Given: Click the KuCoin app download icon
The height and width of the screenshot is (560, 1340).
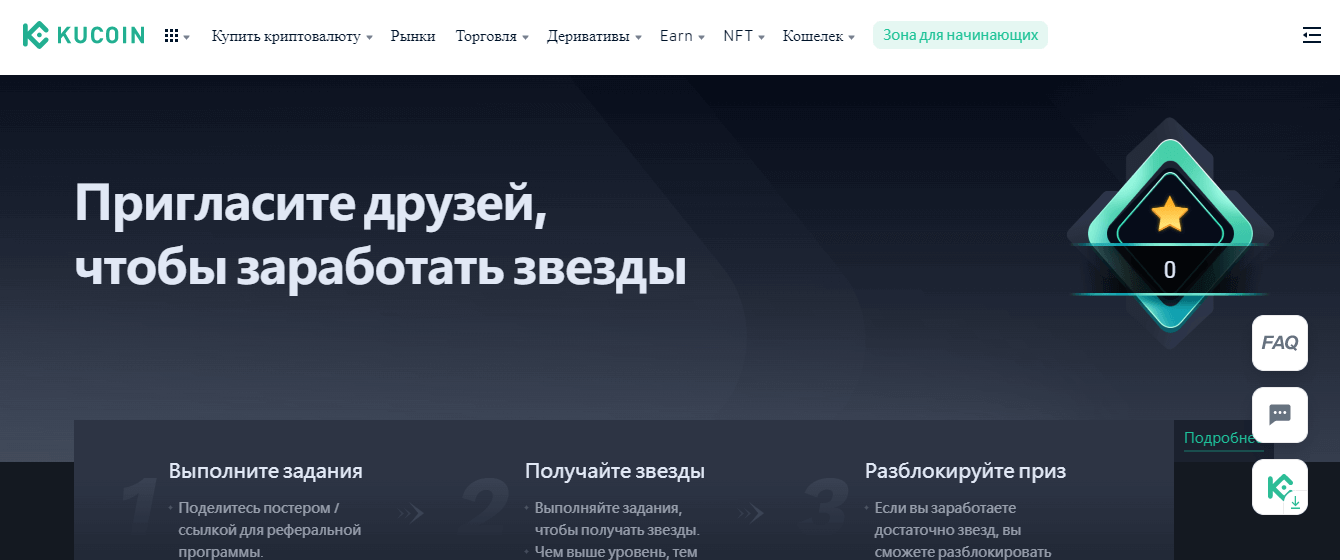Looking at the screenshot, I should point(1279,488).
